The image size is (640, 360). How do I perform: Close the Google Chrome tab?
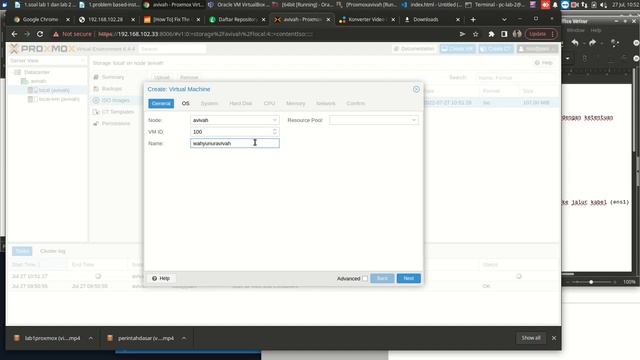tap(68, 20)
